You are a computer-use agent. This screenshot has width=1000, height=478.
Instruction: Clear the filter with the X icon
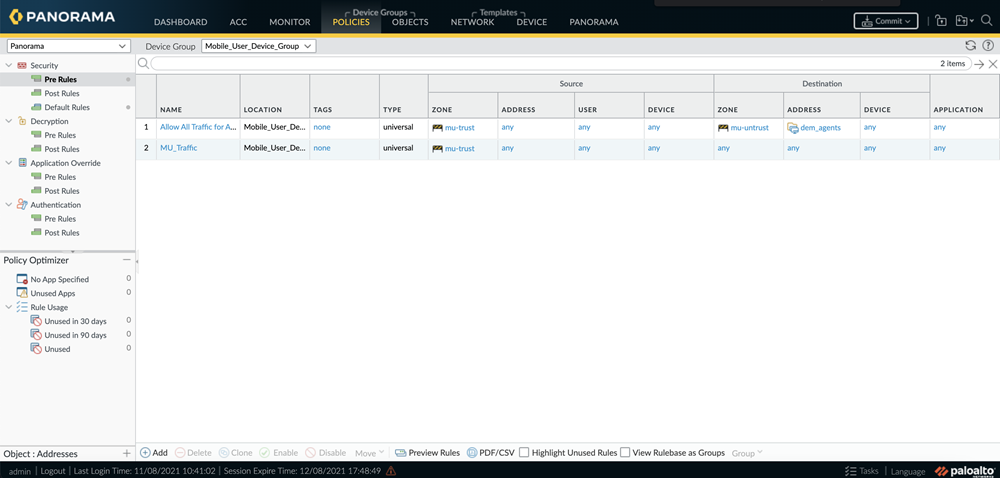[993, 64]
